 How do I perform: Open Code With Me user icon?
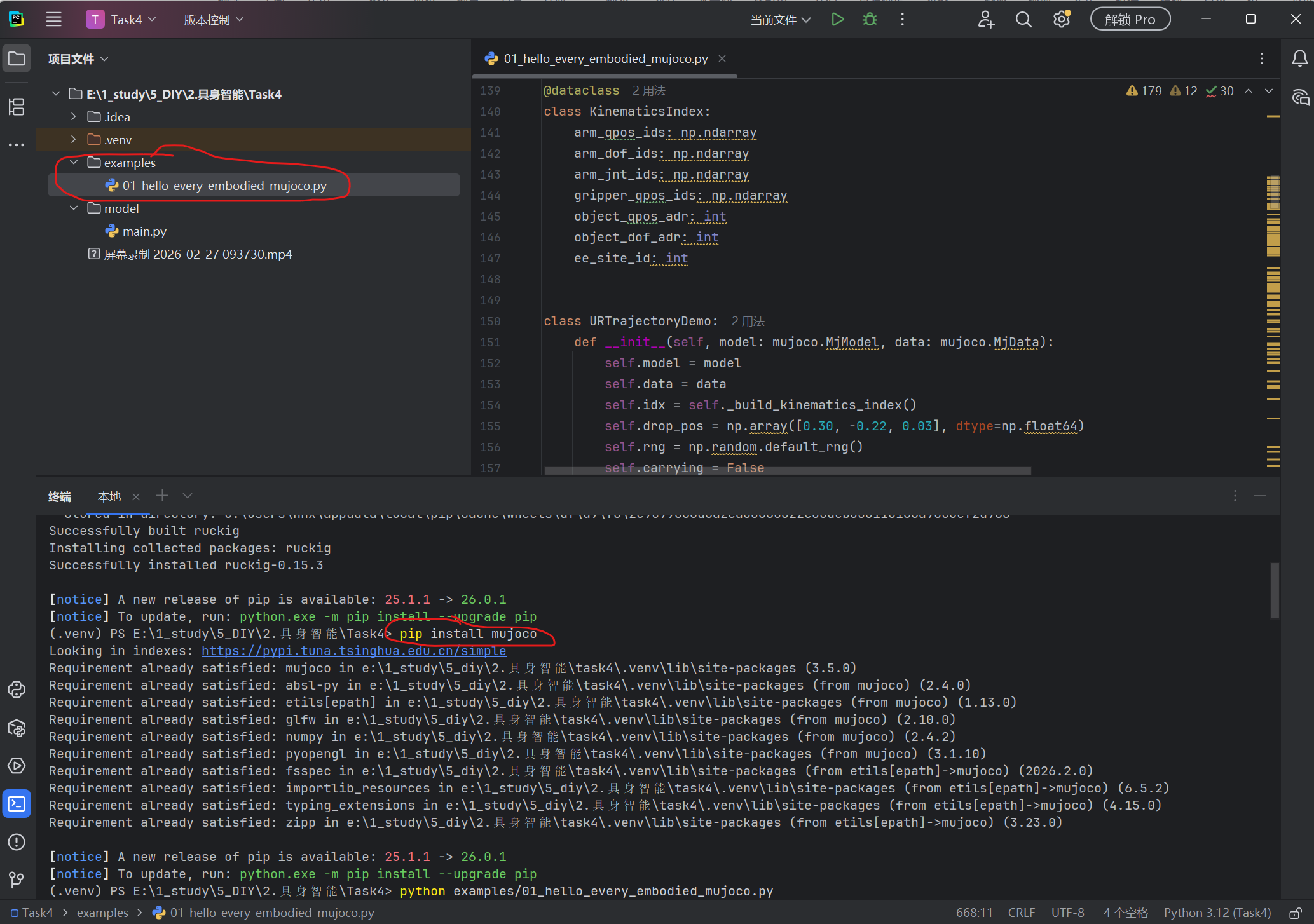[985, 20]
